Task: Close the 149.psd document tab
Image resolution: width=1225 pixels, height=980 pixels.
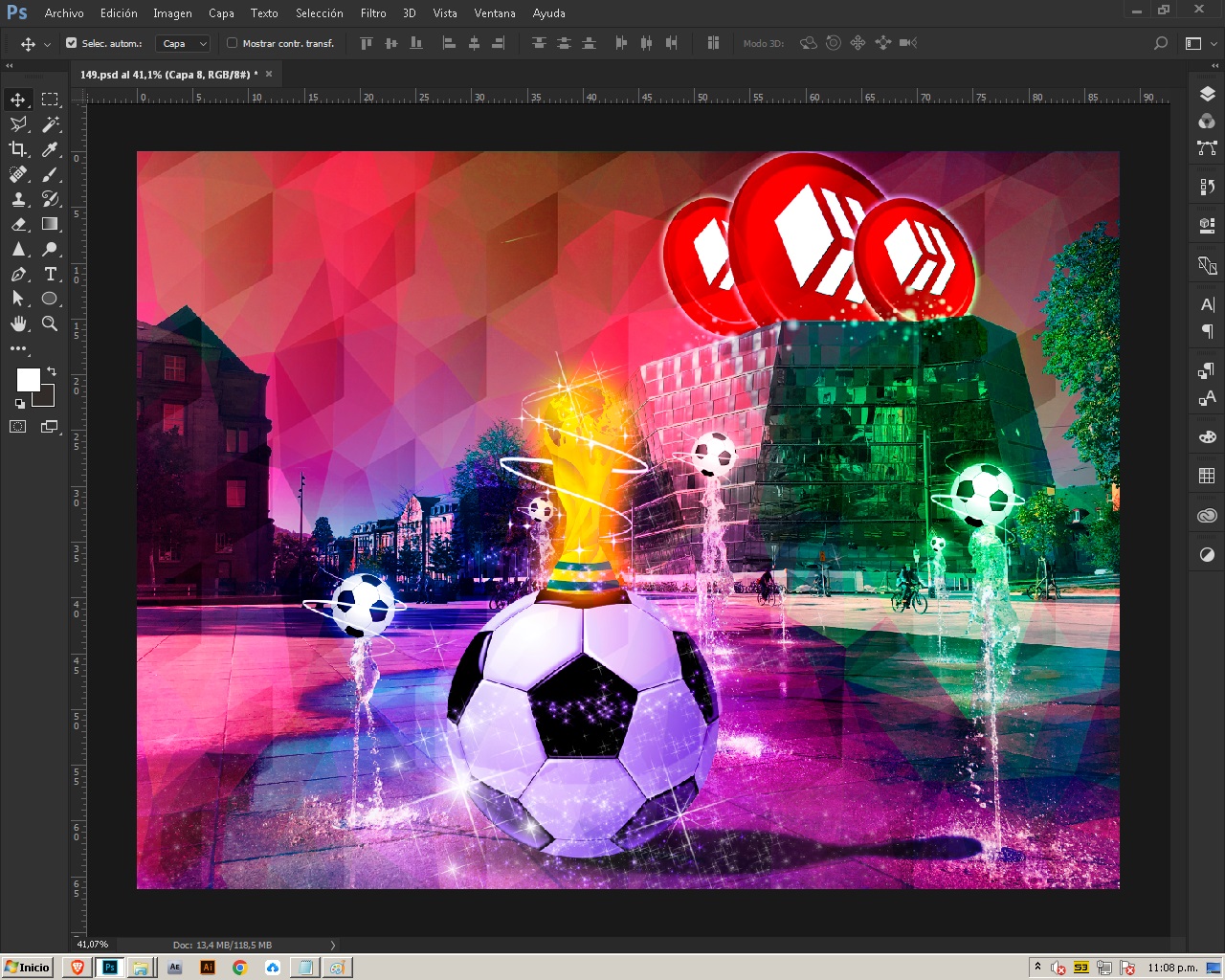Action: [269, 74]
